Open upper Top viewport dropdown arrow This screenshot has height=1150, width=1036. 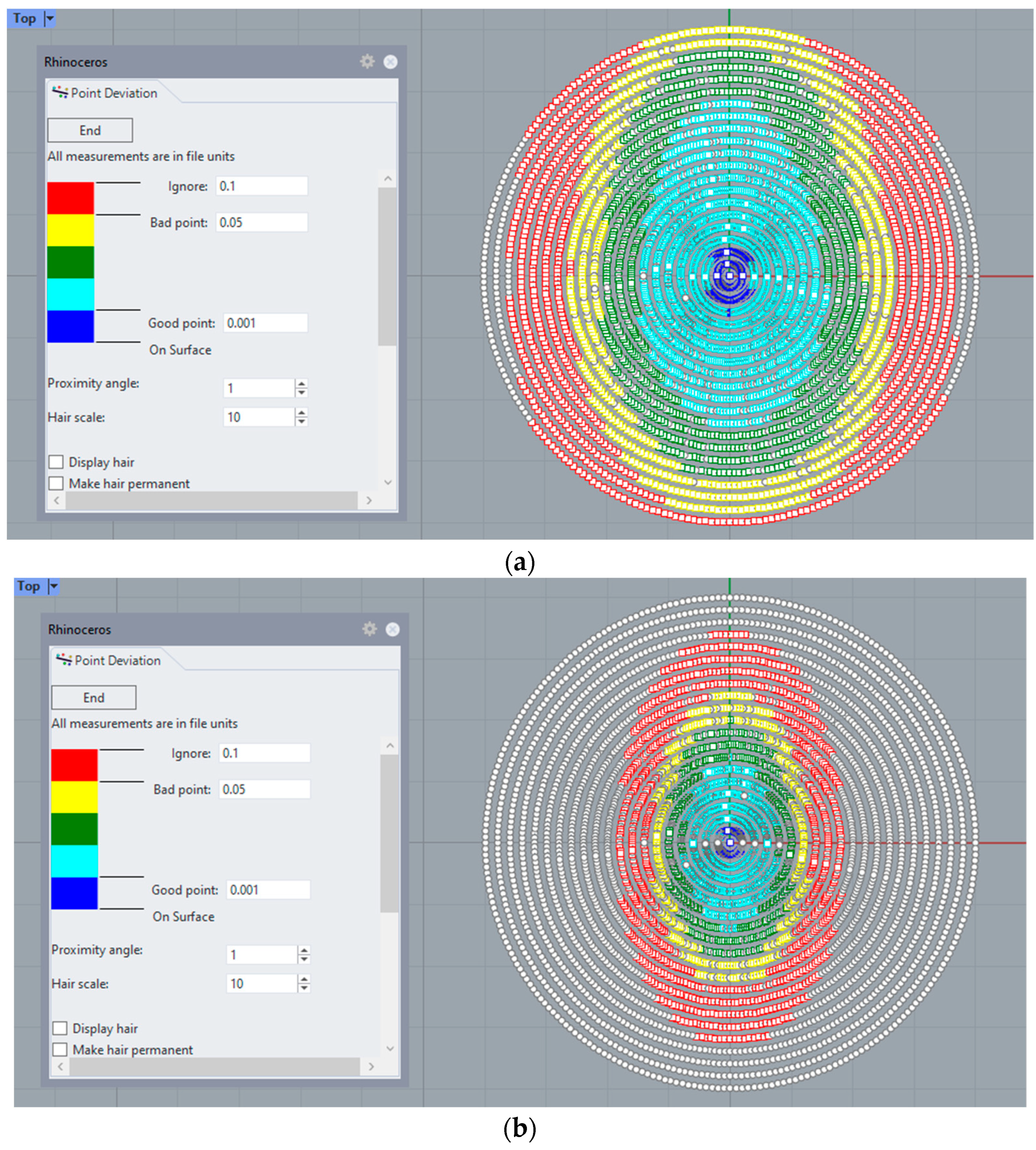click(50, 19)
